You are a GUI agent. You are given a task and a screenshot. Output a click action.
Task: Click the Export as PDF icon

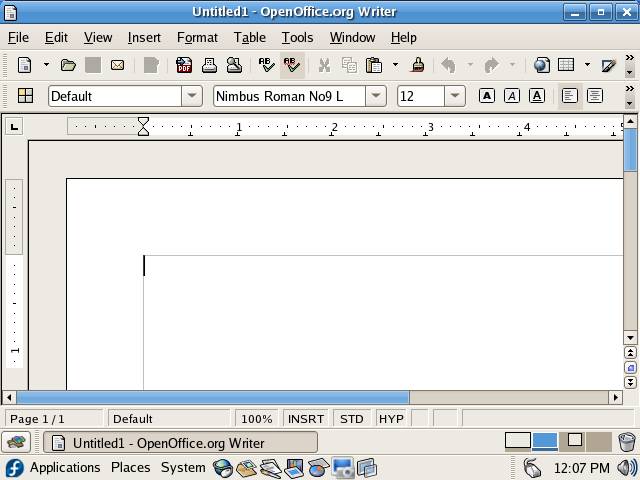coord(184,65)
